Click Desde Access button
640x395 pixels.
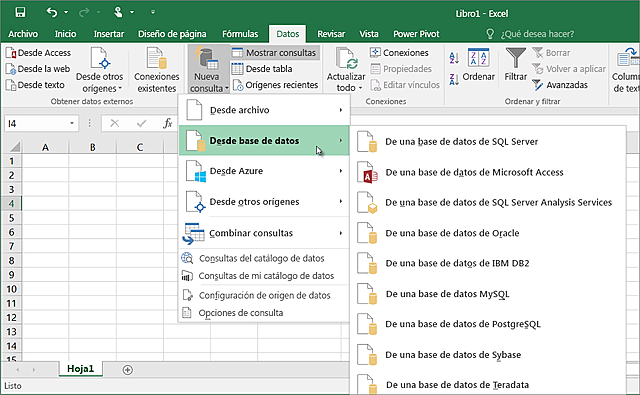(38, 53)
